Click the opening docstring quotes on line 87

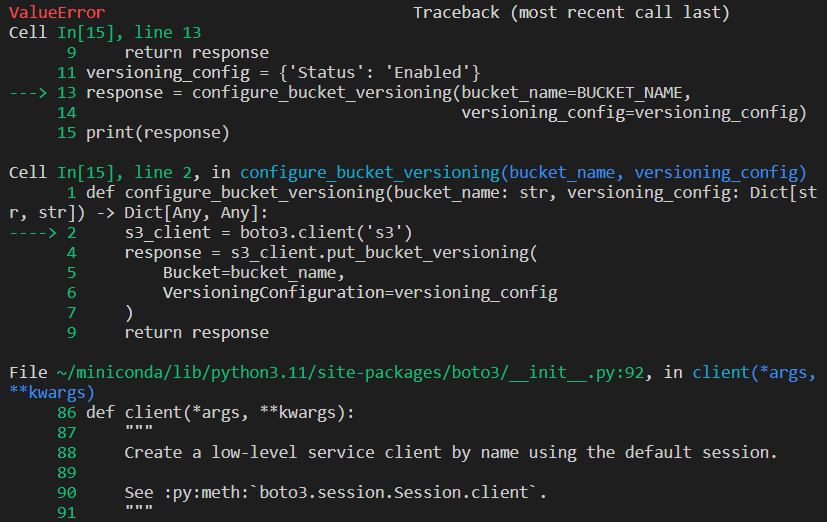tap(139, 429)
